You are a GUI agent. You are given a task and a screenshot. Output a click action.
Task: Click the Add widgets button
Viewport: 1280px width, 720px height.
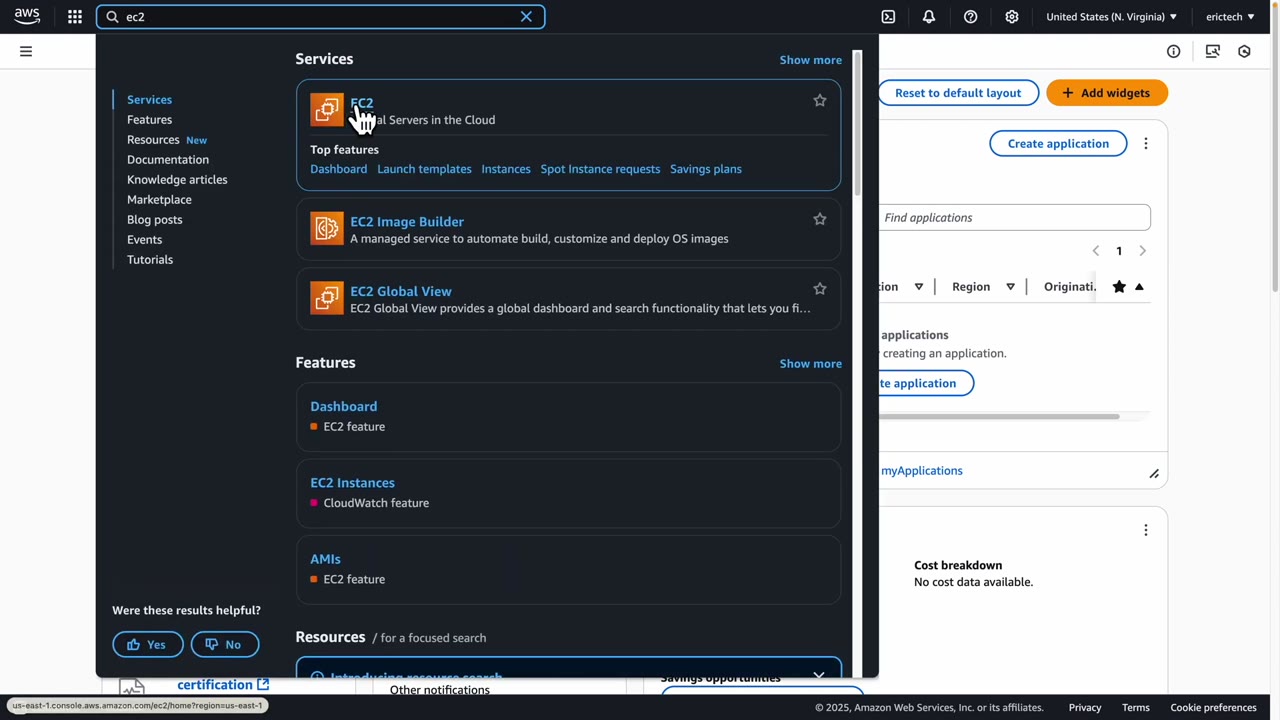pyautogui.click(x=1107, y=93)
